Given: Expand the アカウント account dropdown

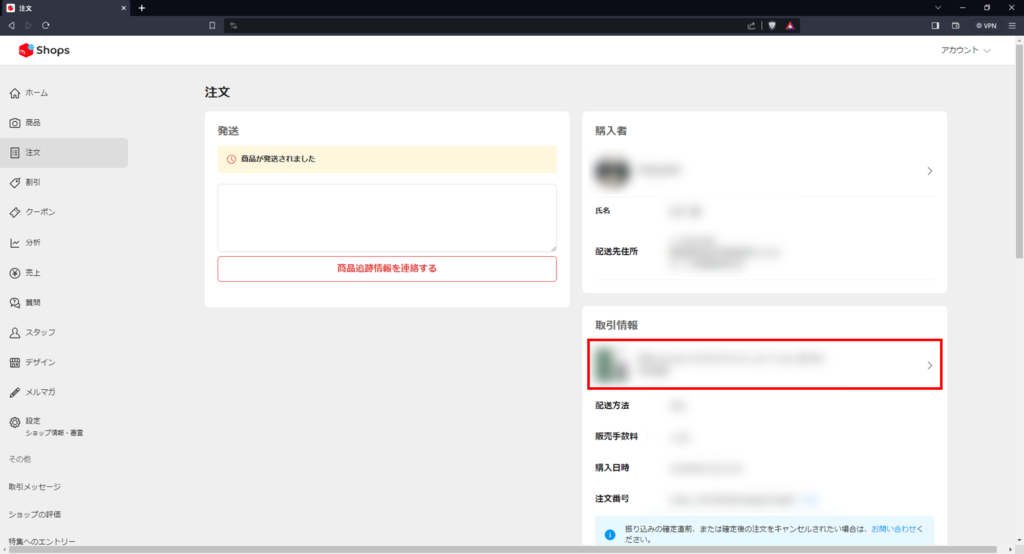Looking at the screenshot, I should (966, 50).
